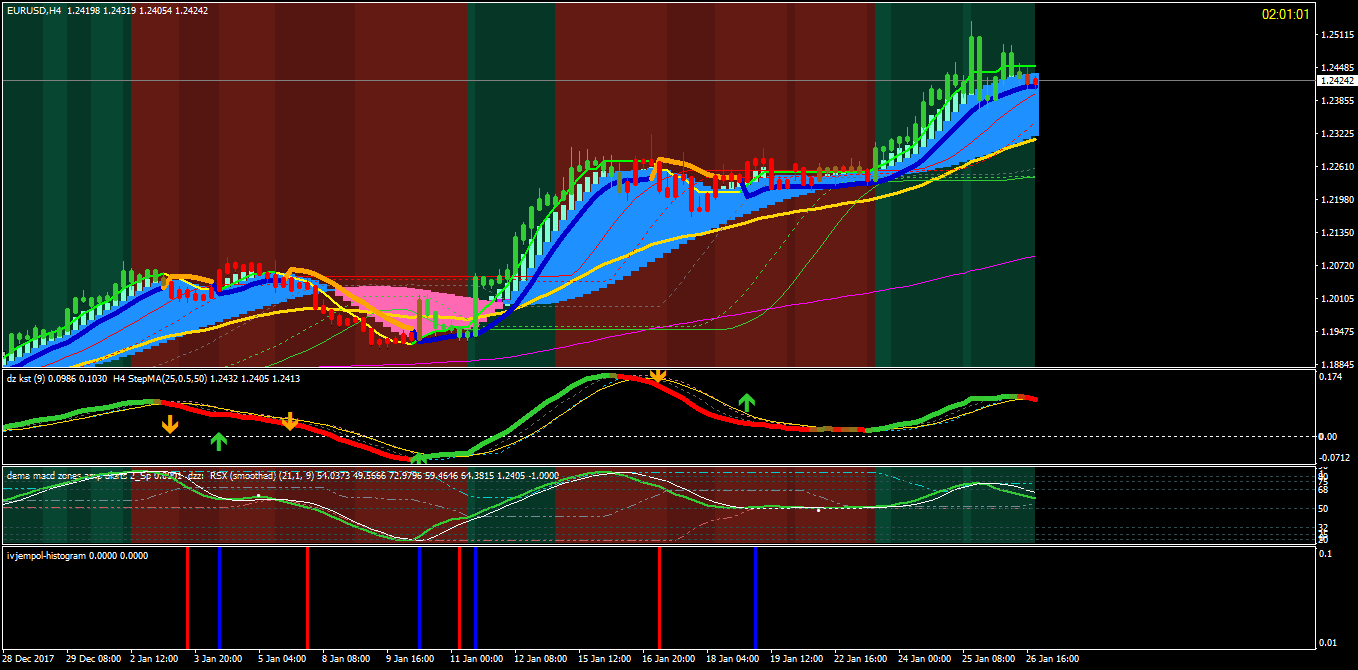Click the 12 Jan 08:00 date label
This screenshot has width=1358, height=670.
540,659
